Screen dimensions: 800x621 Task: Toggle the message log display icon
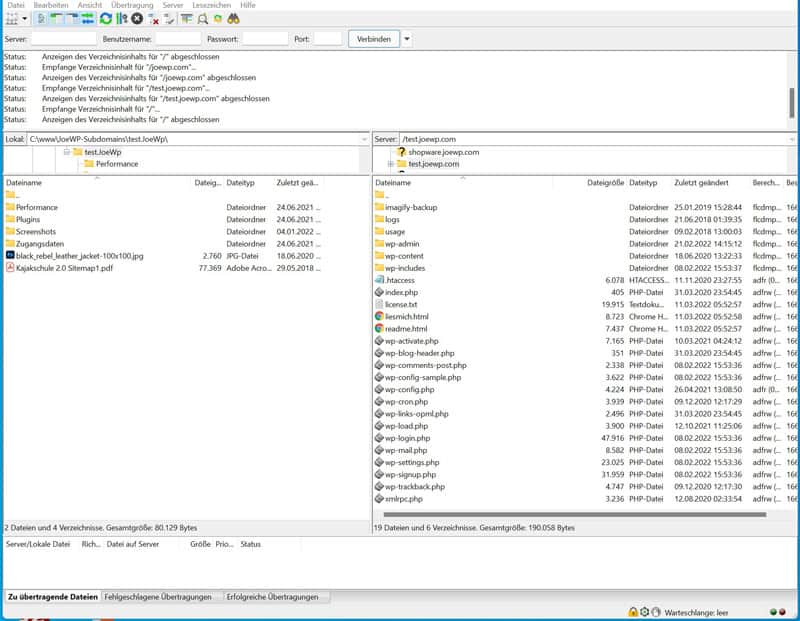click(x=40, y=19)
